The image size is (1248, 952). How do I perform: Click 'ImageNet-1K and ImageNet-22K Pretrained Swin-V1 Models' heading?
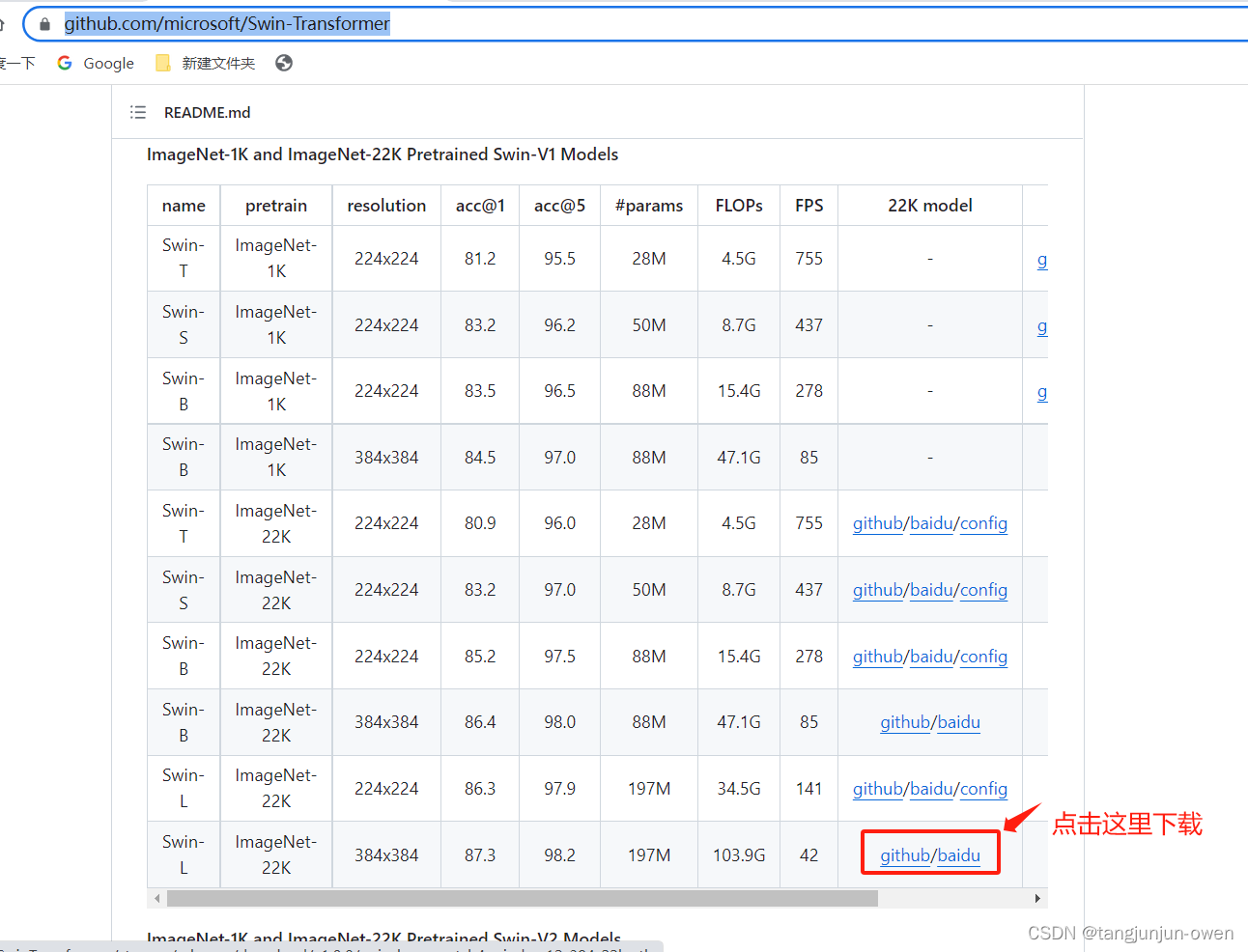point(383,154)
